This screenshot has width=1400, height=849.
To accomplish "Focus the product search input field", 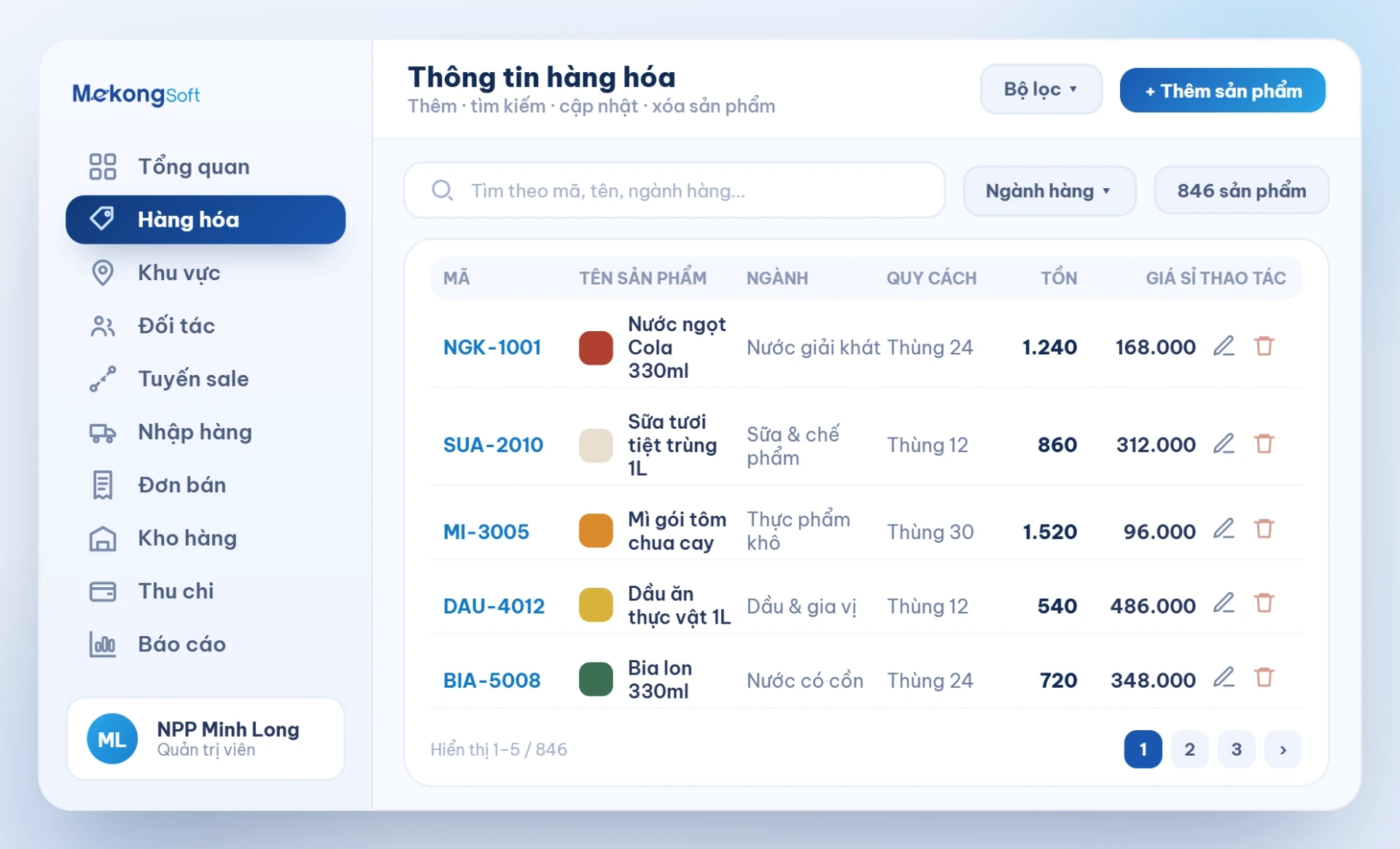I will coord(674,190).
